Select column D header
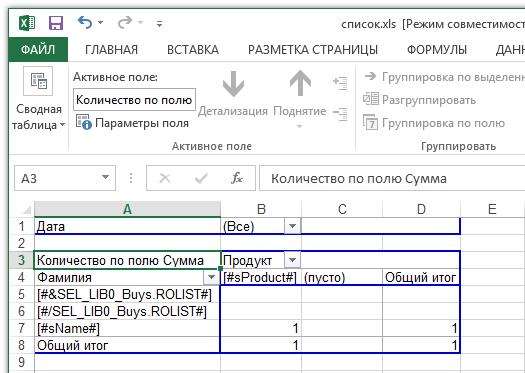The width and height of the screenshot is (525, 373). [x=421, y=209]
